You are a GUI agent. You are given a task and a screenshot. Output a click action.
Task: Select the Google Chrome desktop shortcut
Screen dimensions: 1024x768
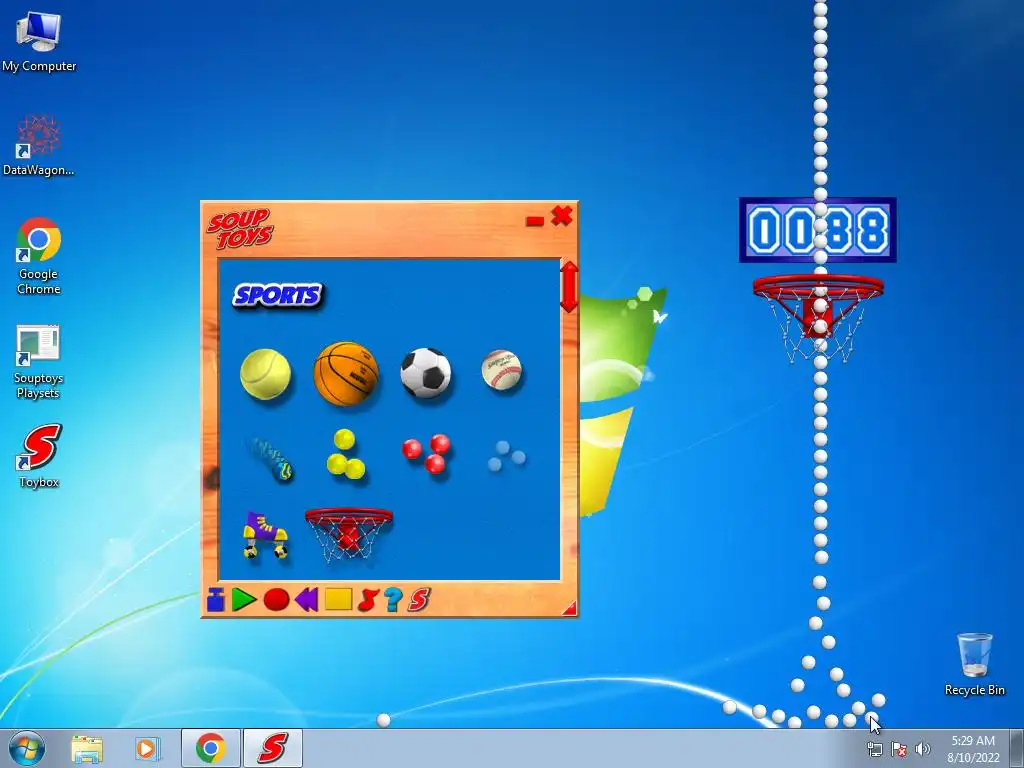tap(39, 256)
